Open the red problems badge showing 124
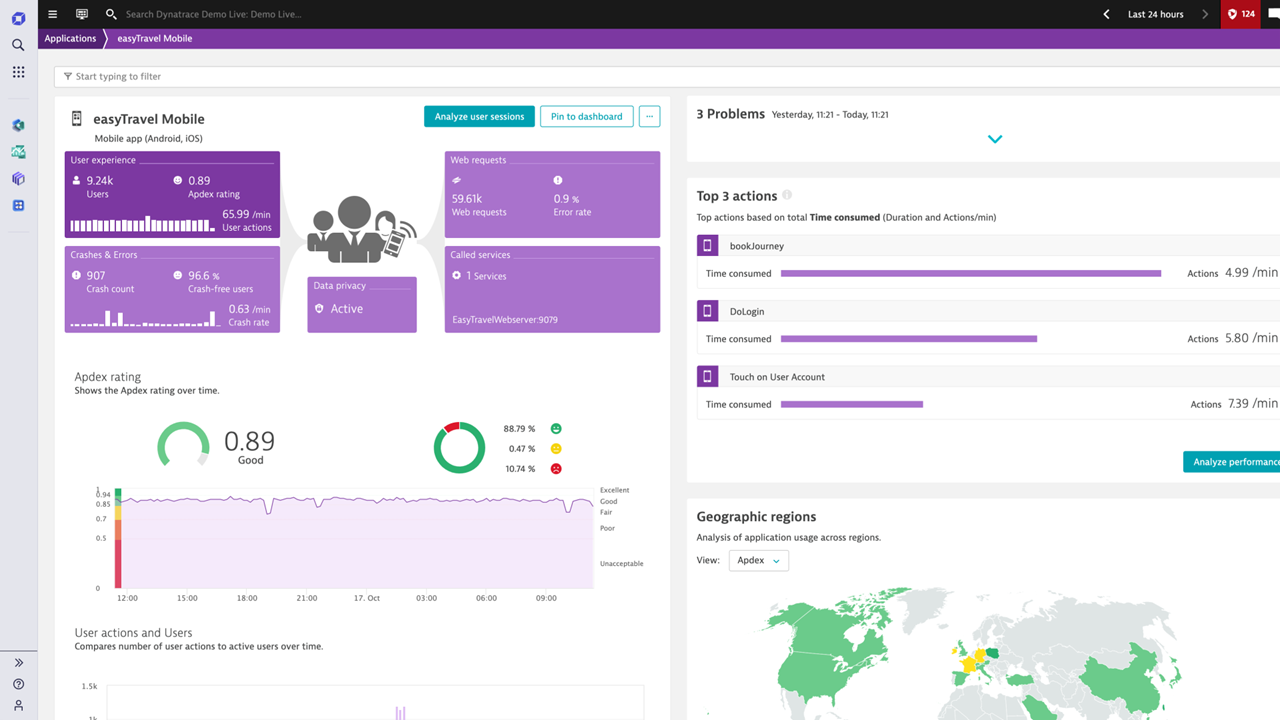Image resolution: width=1280 pixels, height=720 pixels. tap(1241, 14)
